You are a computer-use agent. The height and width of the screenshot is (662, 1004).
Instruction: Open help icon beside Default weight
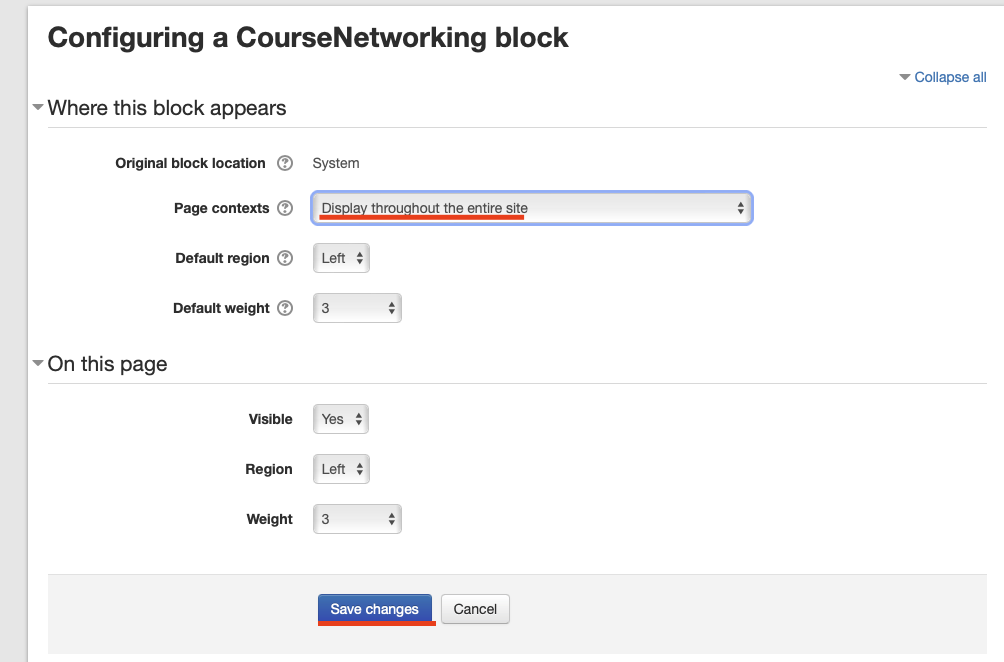(x=285, y=308)
